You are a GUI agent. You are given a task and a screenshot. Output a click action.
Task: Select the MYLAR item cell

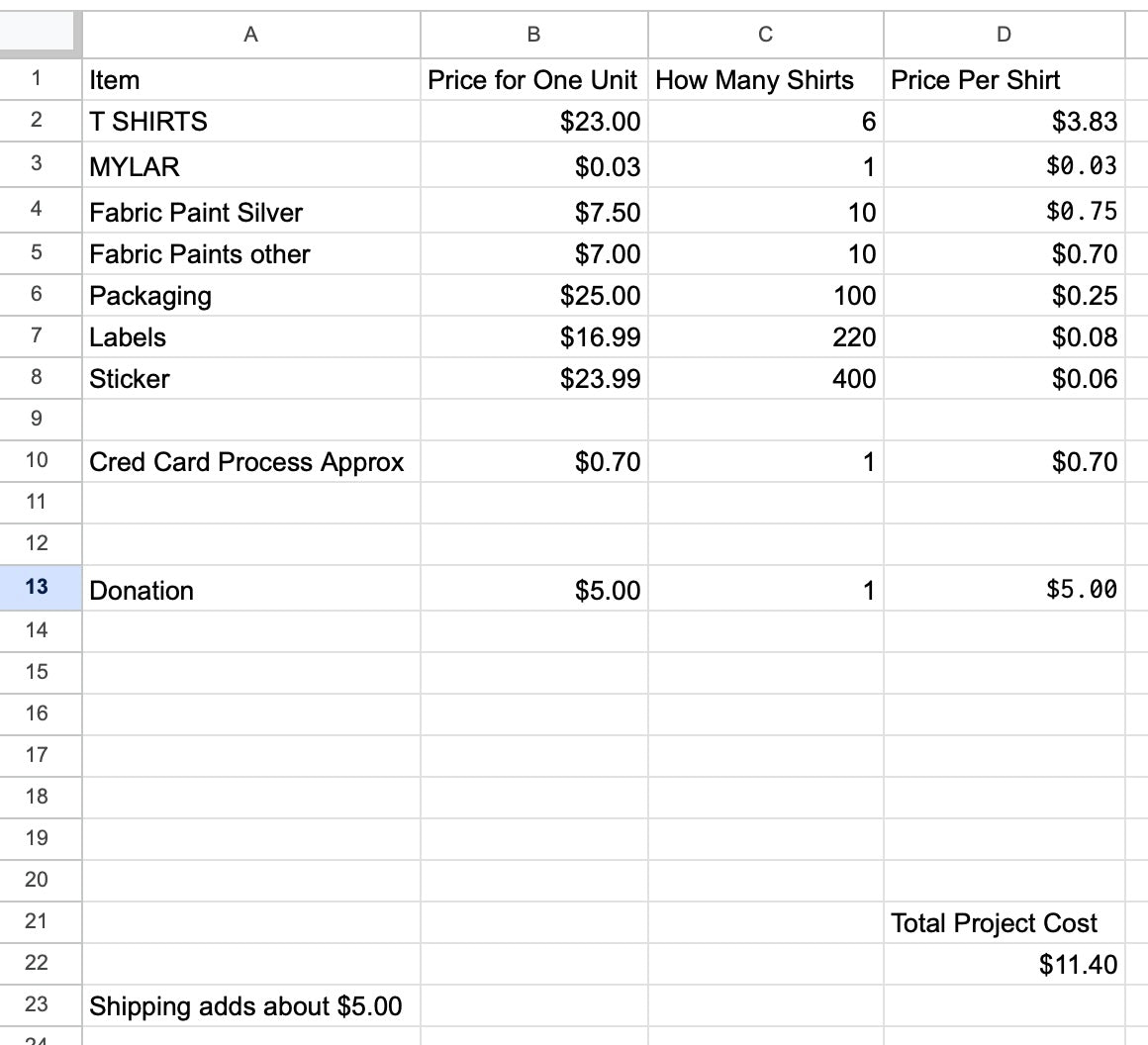(x=250, y=166)
